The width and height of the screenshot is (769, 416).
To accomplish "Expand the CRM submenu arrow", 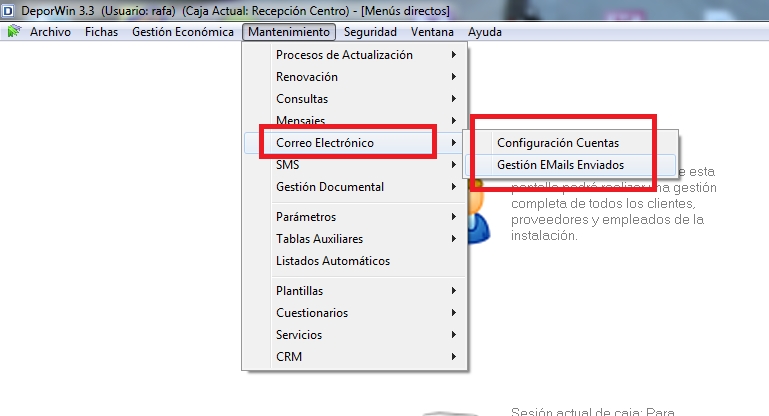I will click(x=454, y=357).
